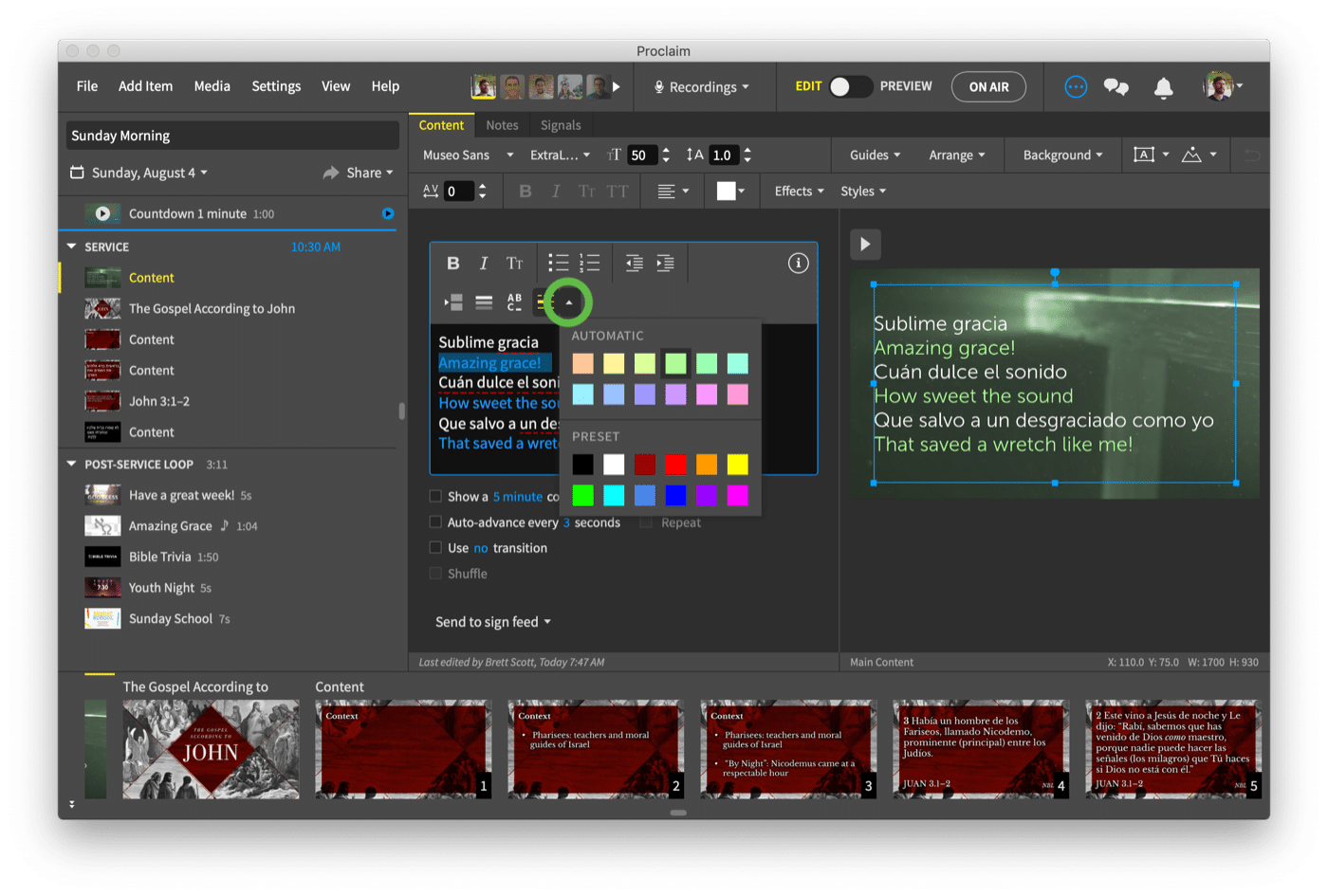Viewport: 1328px width, 896px height.
Task: Select the JOHN title slide thumbnail
Action: tap(211, 749)
